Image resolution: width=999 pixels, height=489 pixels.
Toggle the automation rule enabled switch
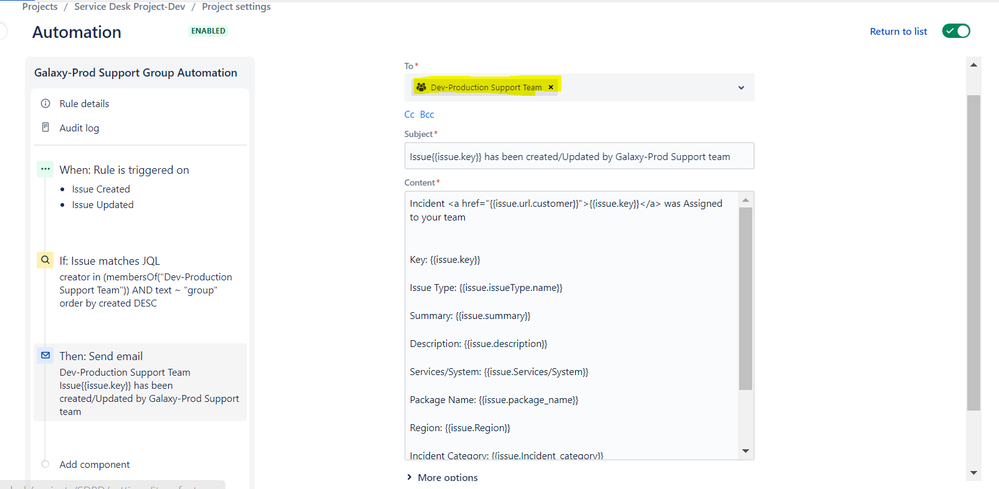956,31
